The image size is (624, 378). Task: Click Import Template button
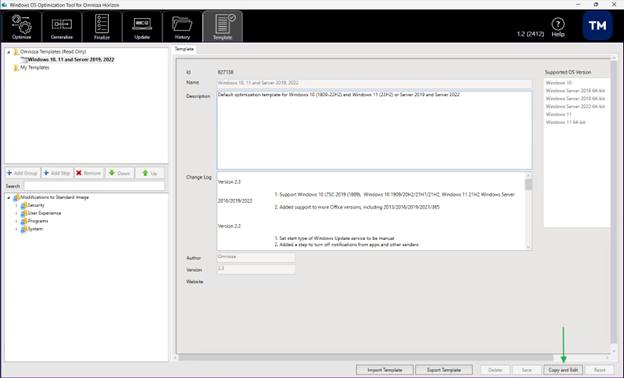click(384, 370)
